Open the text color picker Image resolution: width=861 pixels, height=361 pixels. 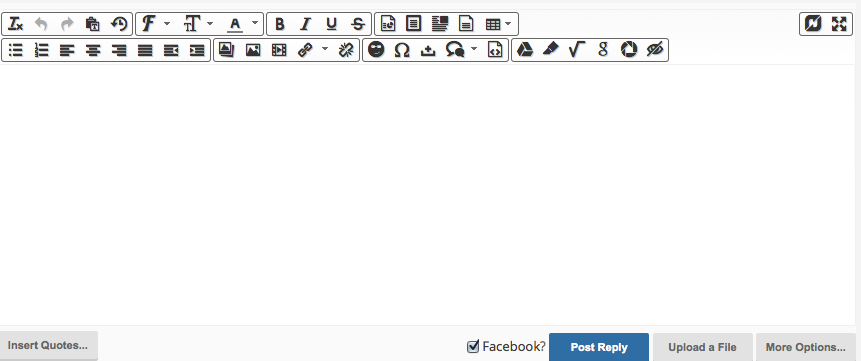point(242,24)
